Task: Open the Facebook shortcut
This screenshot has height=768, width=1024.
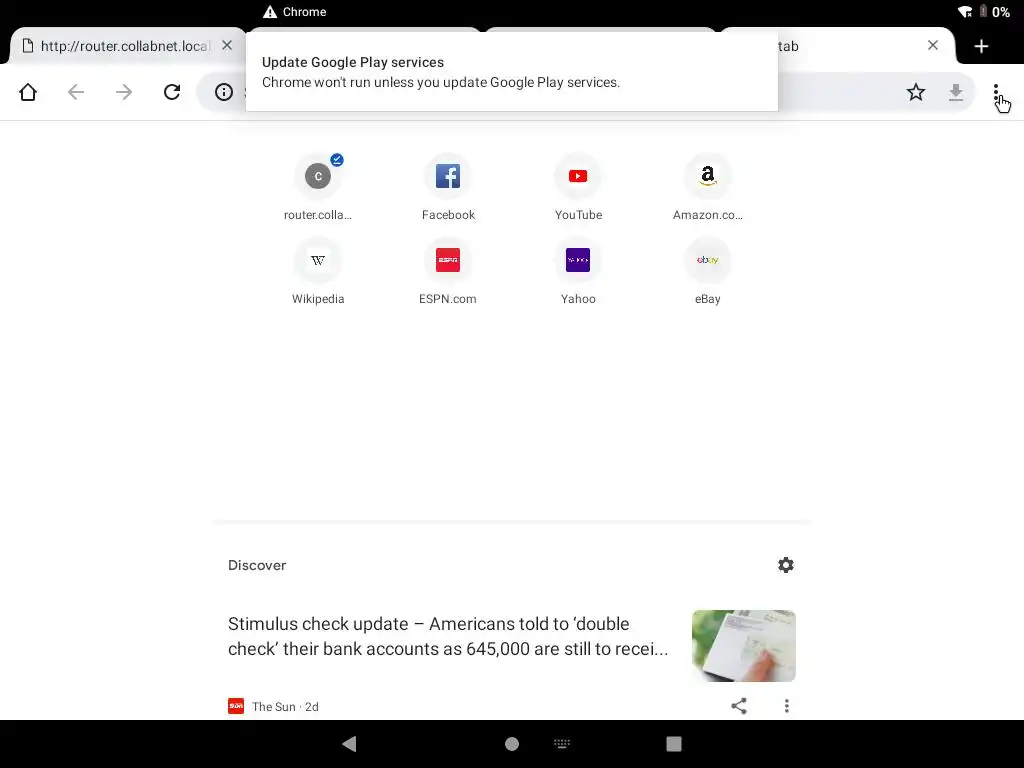Action: point(448,187)
